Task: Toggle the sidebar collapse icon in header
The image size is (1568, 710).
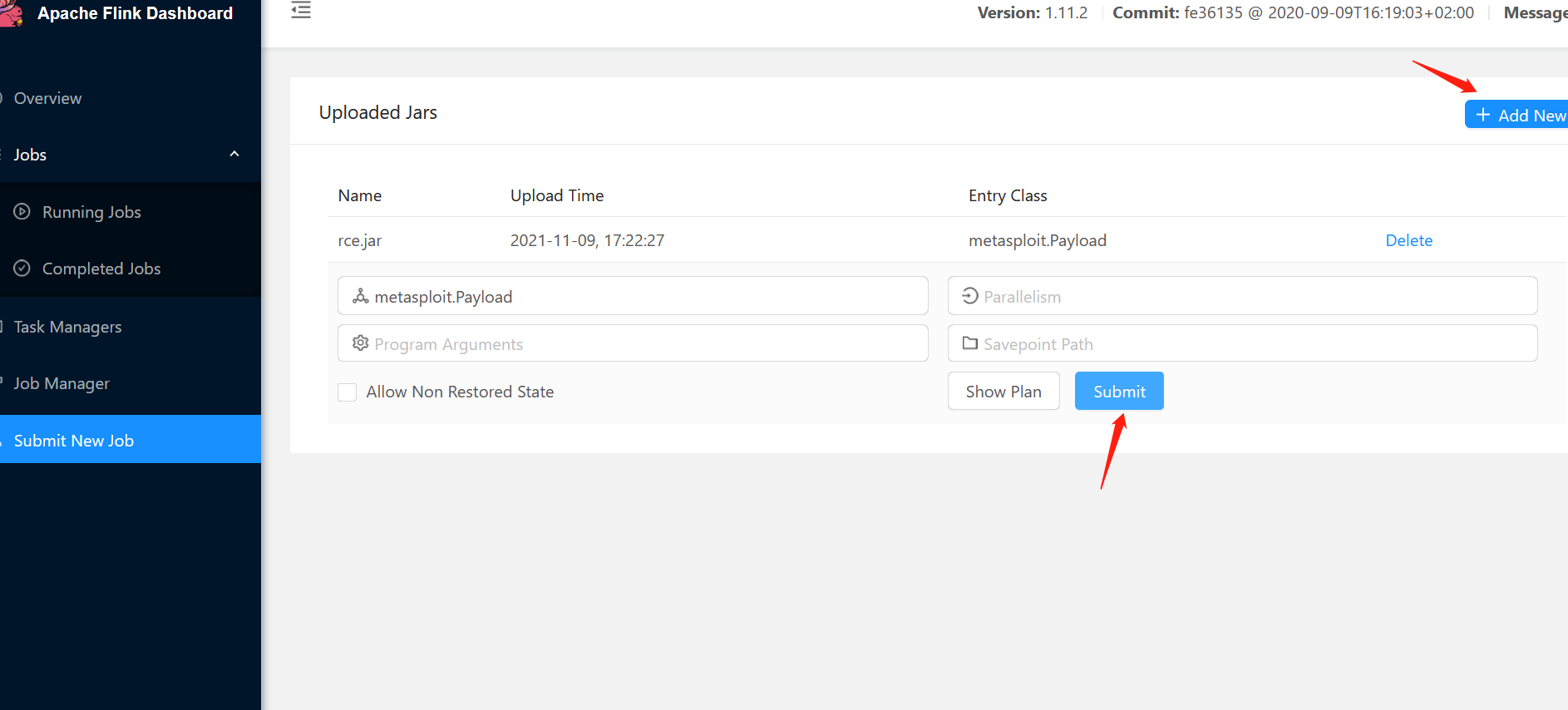Action: [301, 10]
